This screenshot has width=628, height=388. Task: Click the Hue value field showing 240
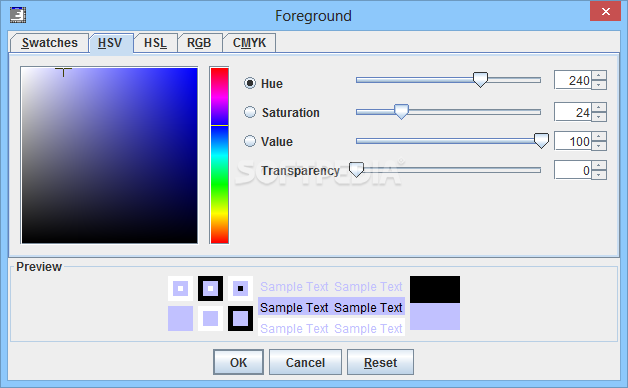[573, 80]
